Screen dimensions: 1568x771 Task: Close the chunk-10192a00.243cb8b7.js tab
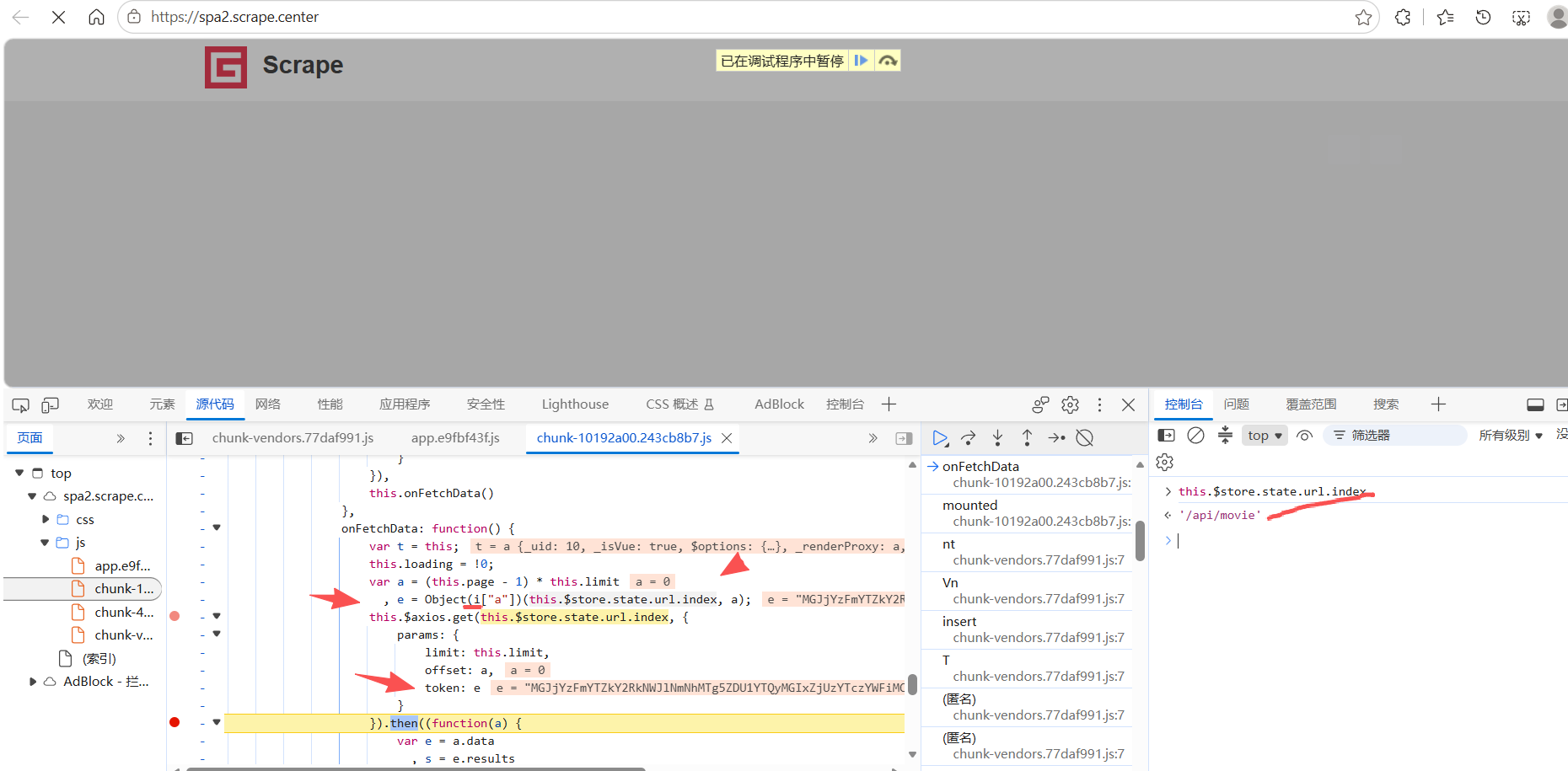[727, 438]
